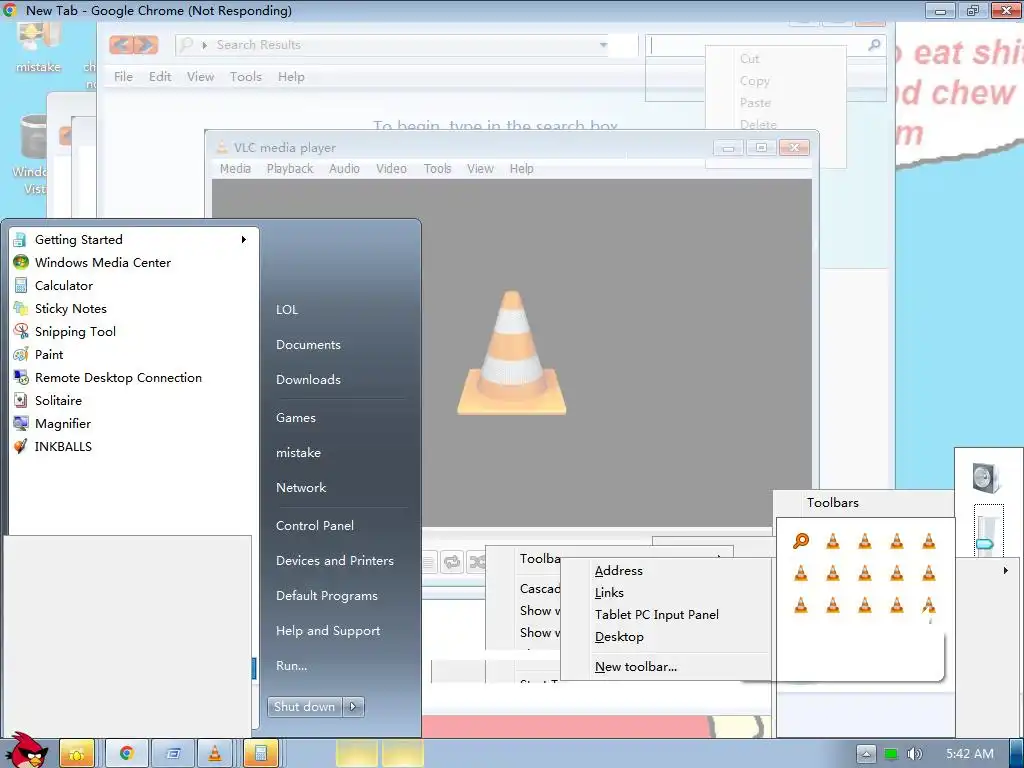Open Control Panel from the Start menu
The height and width of the screenshot is (768, 1024).
[x=315, y=526]
